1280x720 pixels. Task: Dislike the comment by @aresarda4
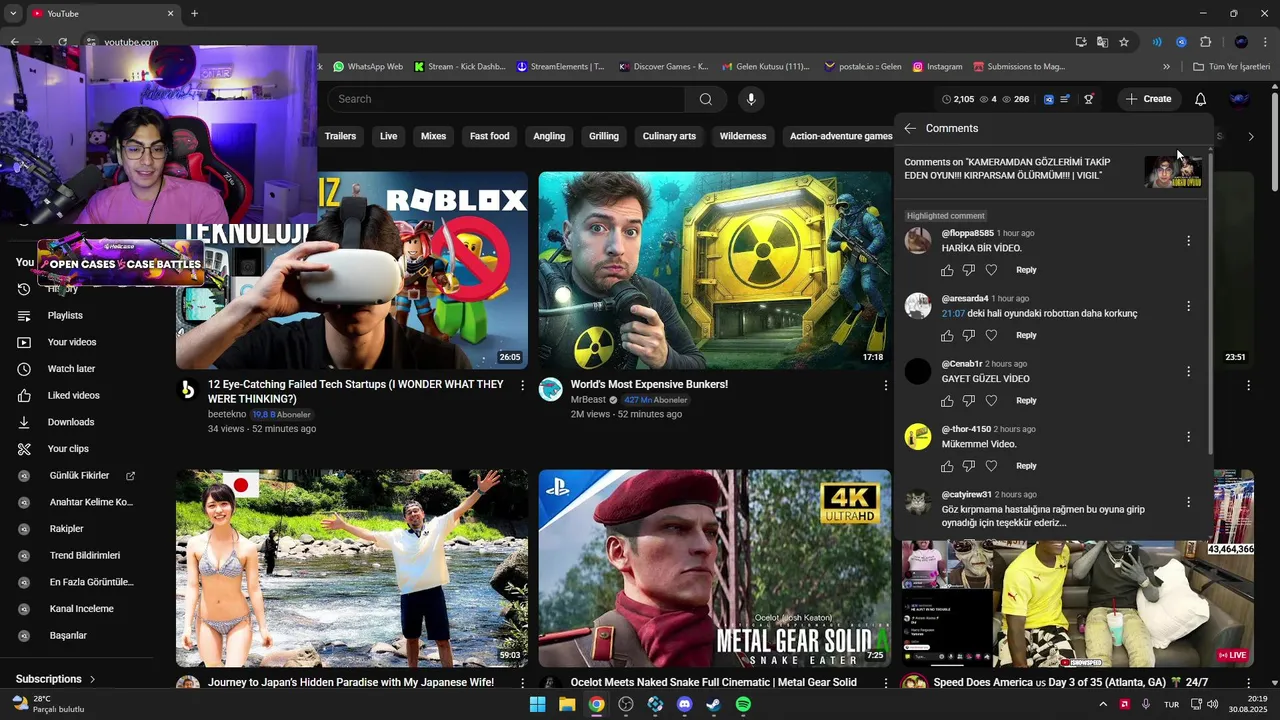[969, 335]
